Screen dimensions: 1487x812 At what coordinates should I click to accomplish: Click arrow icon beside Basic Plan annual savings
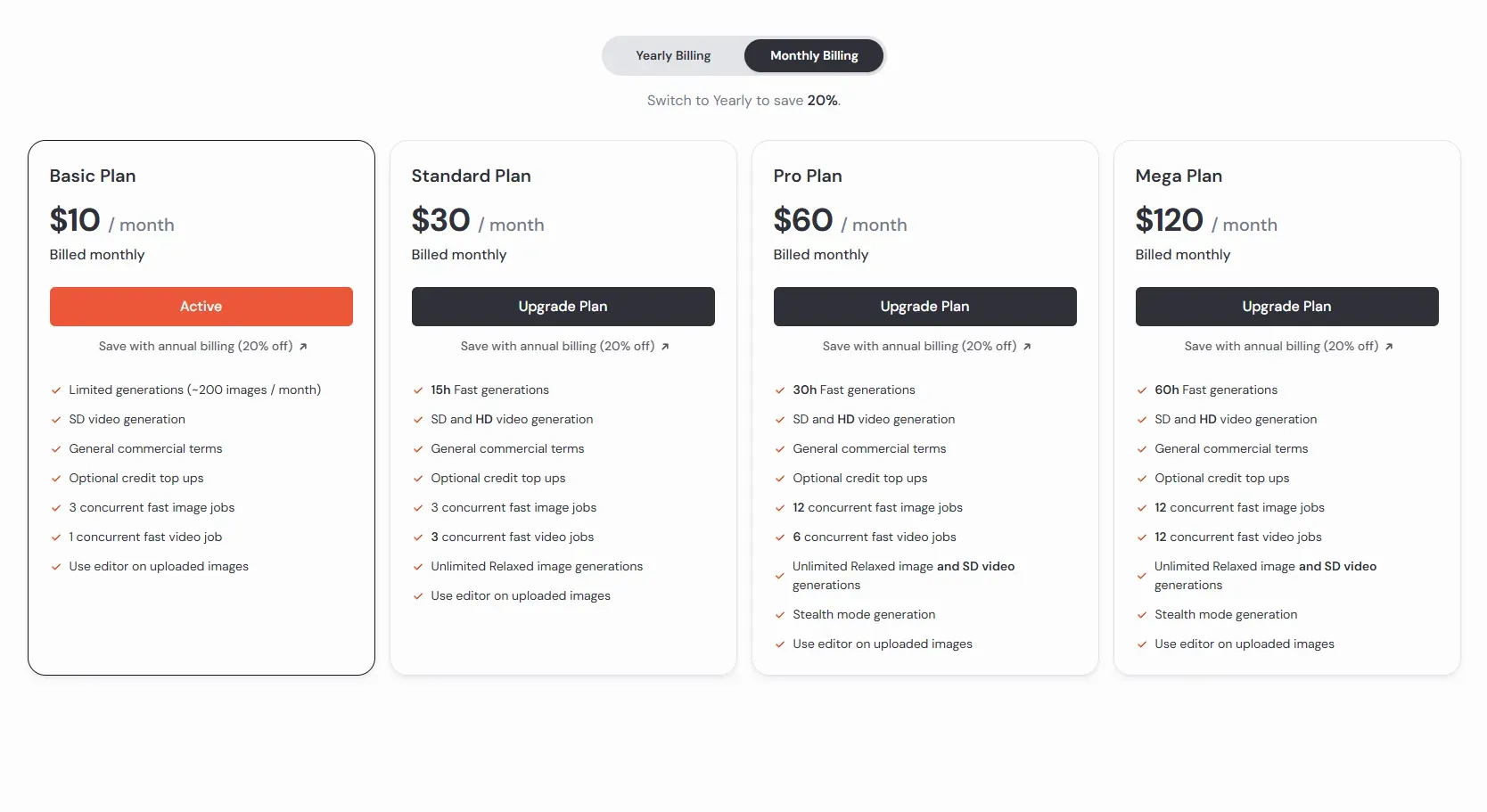303,347
